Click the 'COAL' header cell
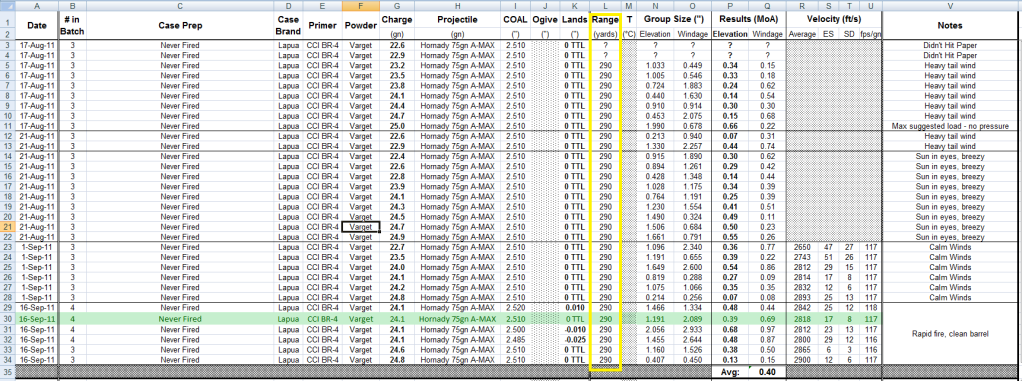The height and width of the screenshot is (381, 1022). pyautogui.click(x=515, y=20)
